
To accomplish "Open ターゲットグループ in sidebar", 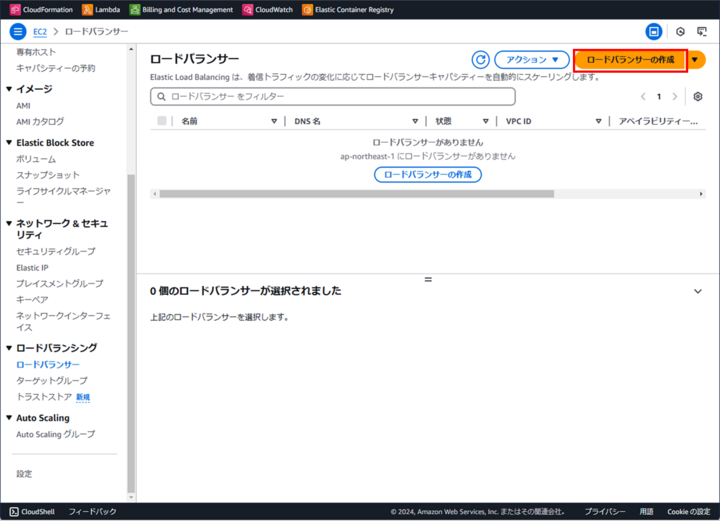I will pos(51,381).
